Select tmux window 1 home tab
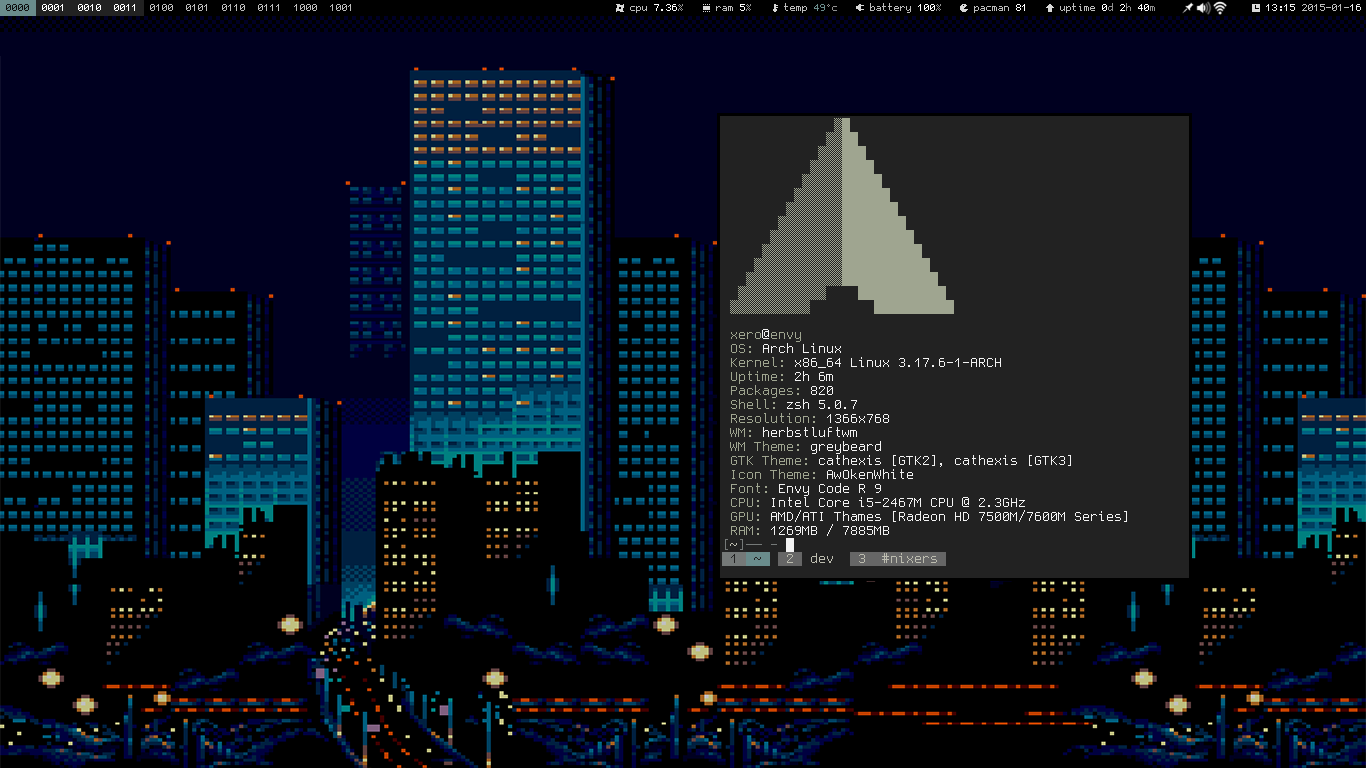Image resolution: width=1366 pixels, height=768 pixels. click(x=746, y=559)
